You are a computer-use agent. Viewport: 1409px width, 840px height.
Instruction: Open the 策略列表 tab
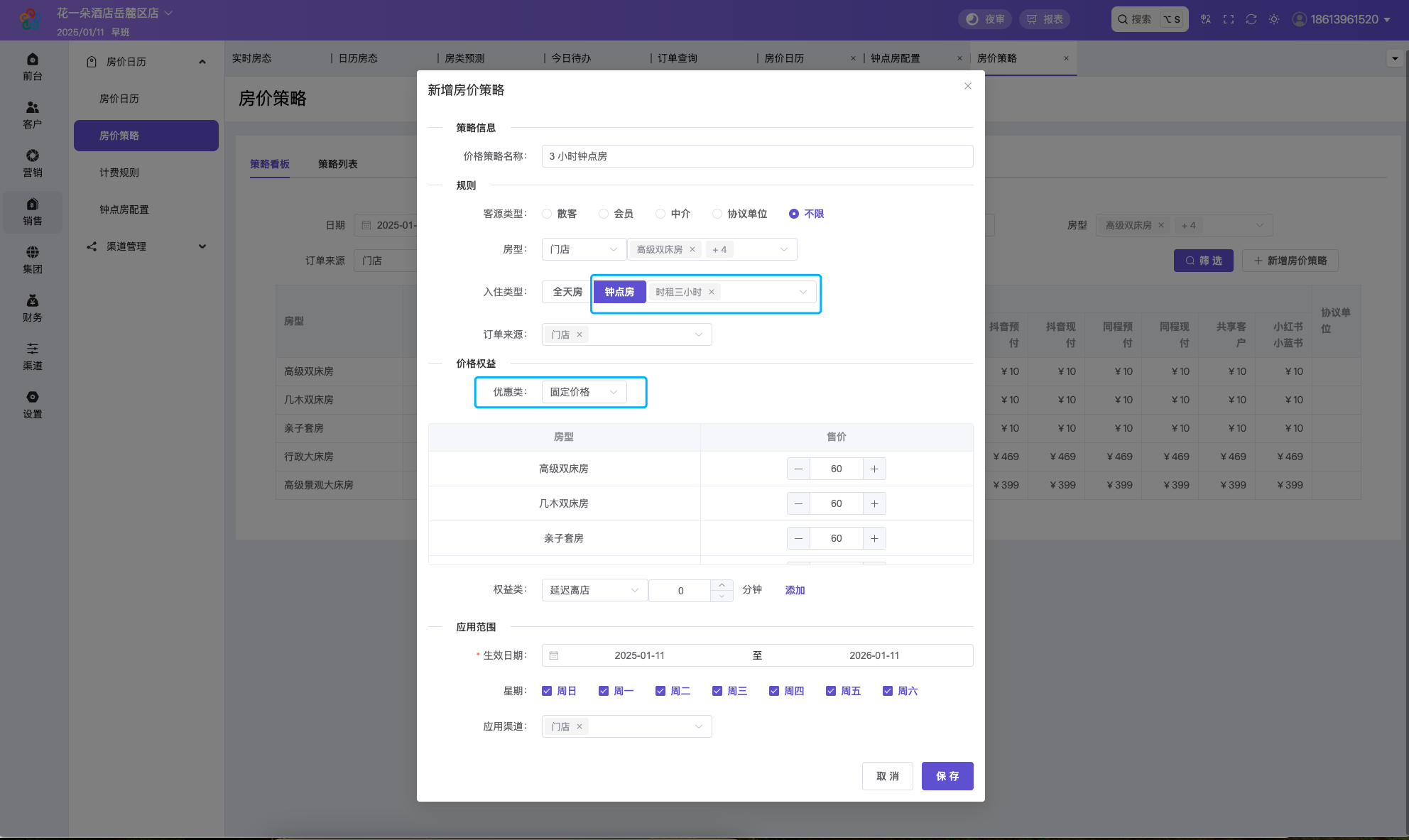coord(338,164)
